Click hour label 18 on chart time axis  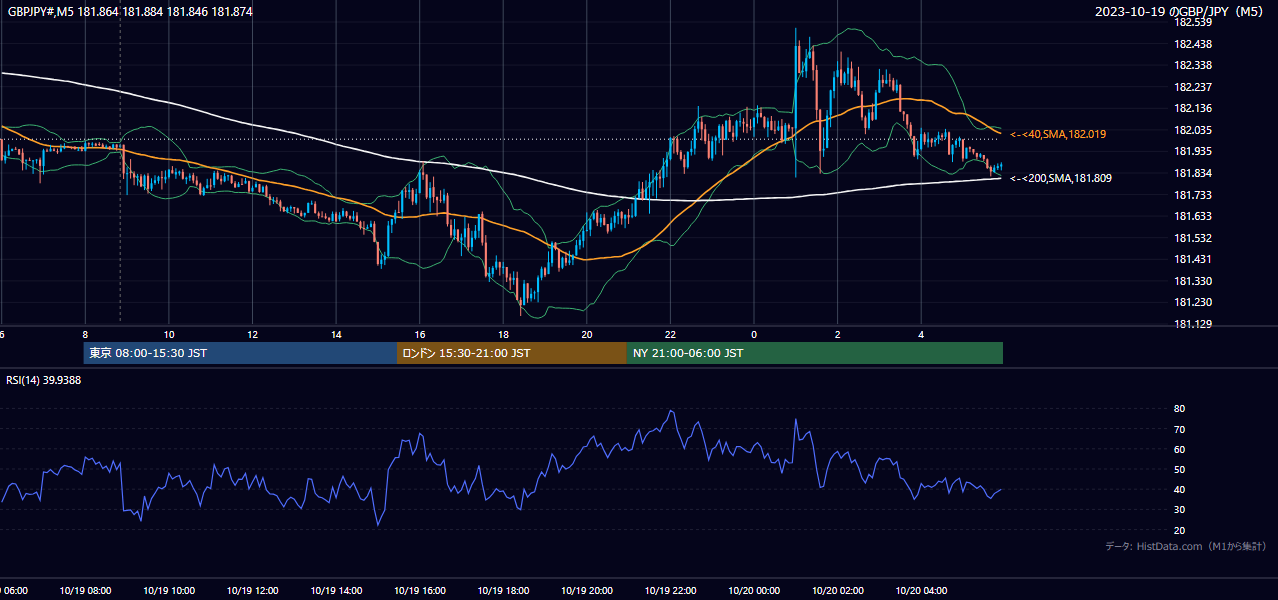(503, 334)
